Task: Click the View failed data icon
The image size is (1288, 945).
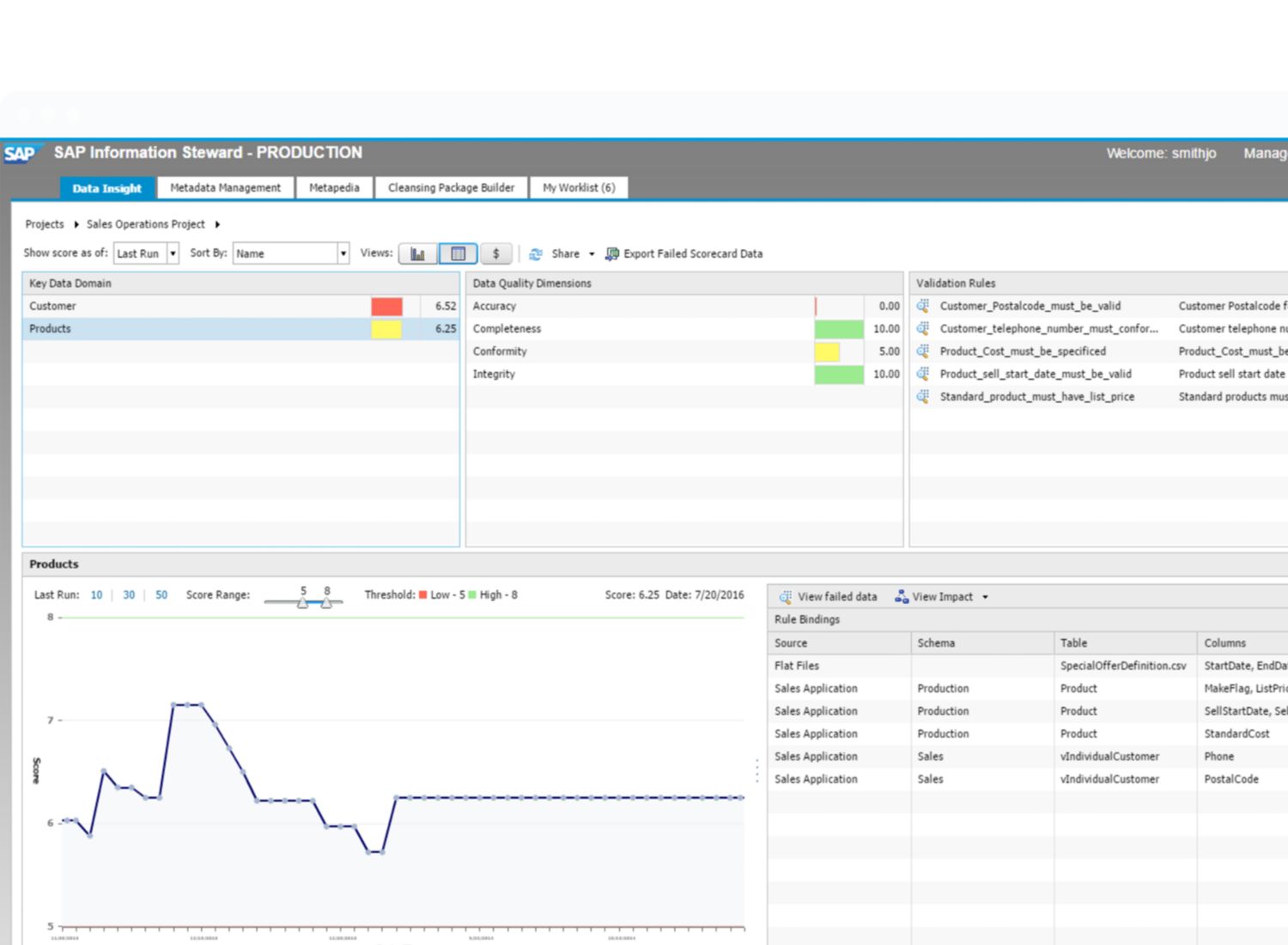Action: pos(785,597)
